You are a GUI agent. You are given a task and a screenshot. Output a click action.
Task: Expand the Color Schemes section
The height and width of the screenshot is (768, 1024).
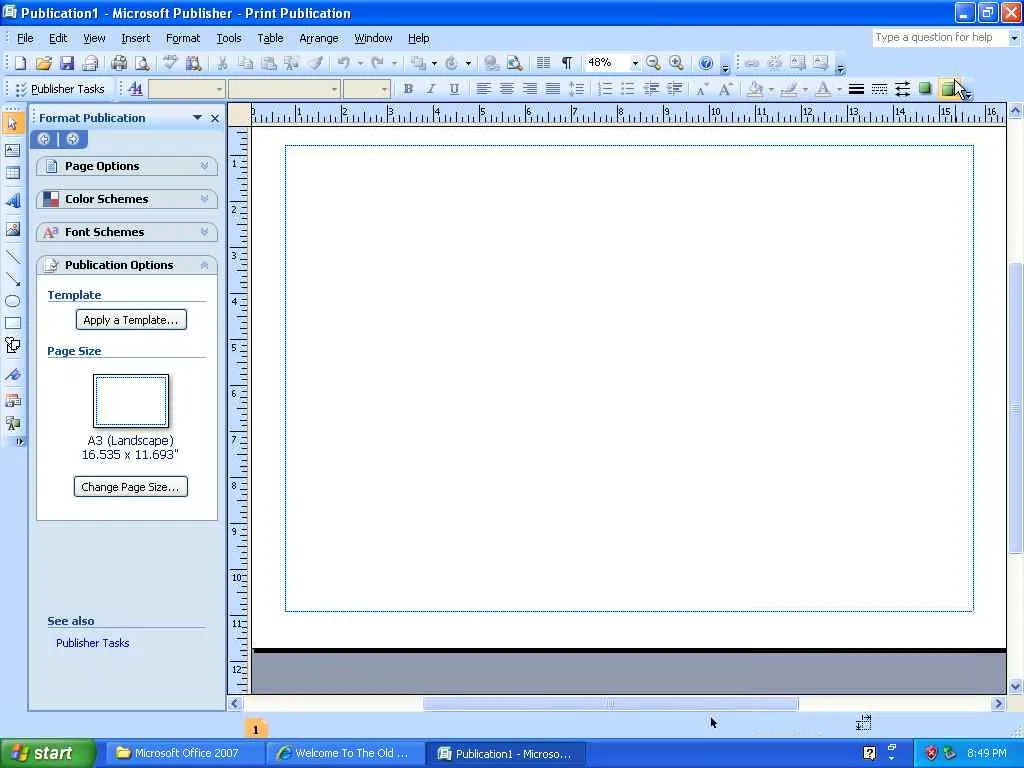(127, 199)
